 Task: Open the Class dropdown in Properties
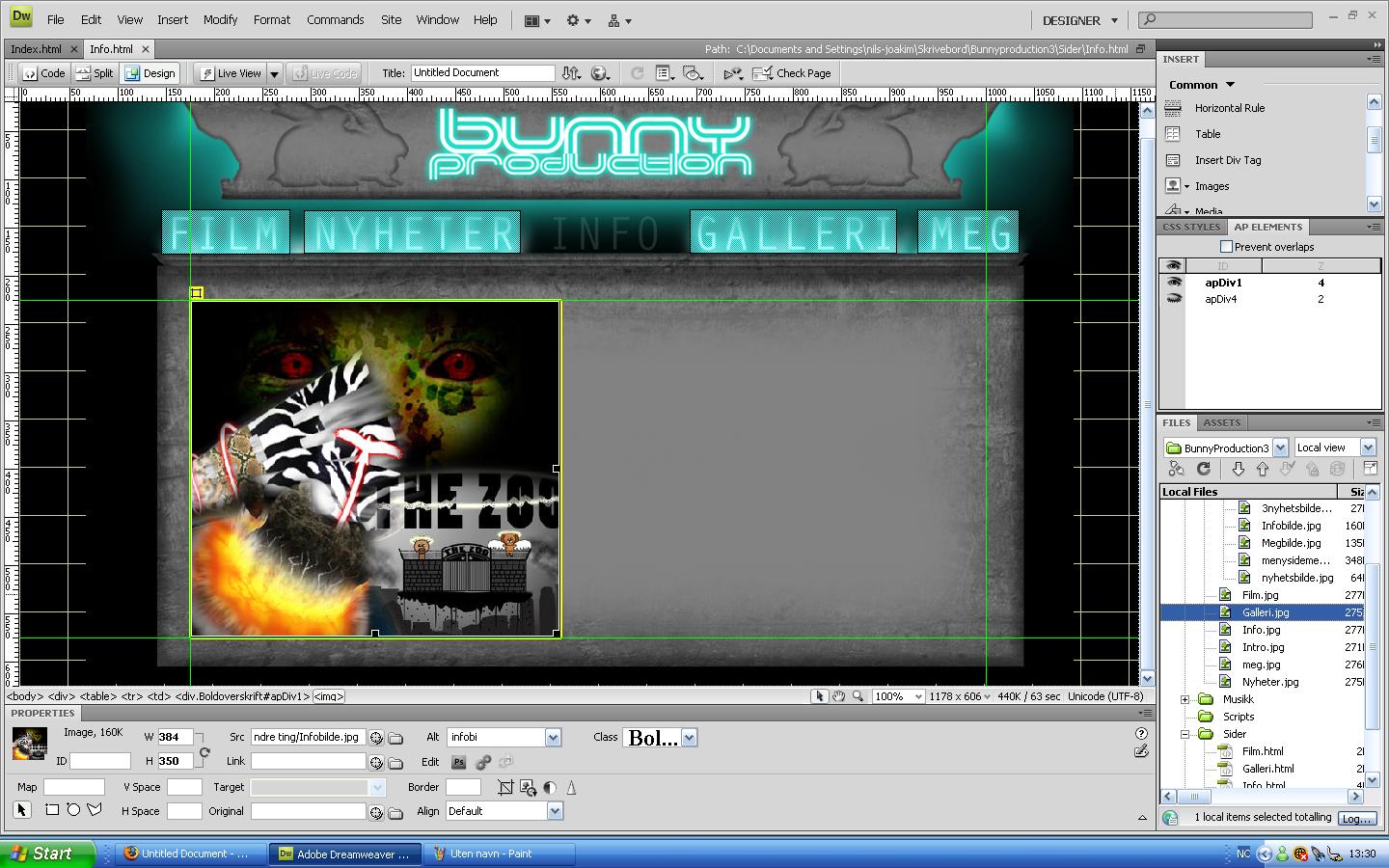point(689,738)
